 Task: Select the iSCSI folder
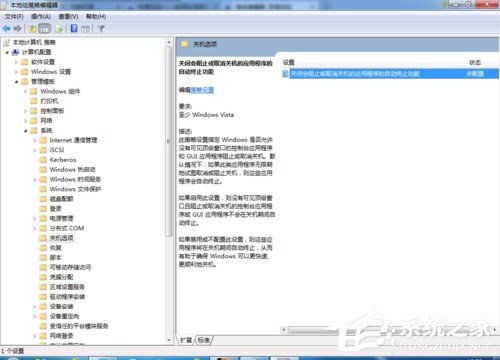[x=57, y=150]
